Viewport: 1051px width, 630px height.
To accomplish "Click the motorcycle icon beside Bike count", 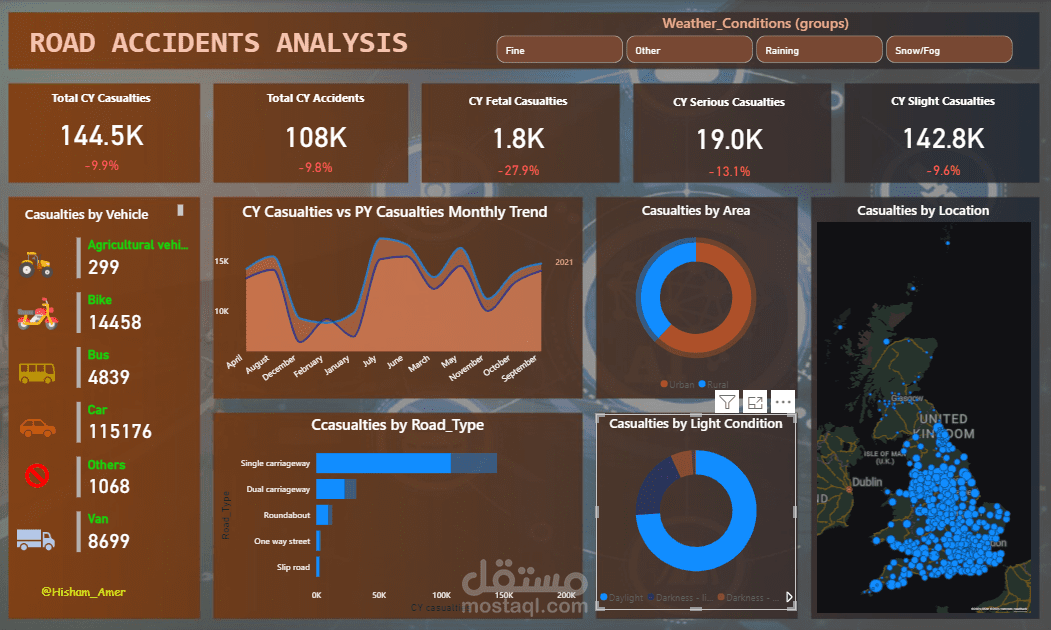I will pyautogui.click(x=36, y=313).
